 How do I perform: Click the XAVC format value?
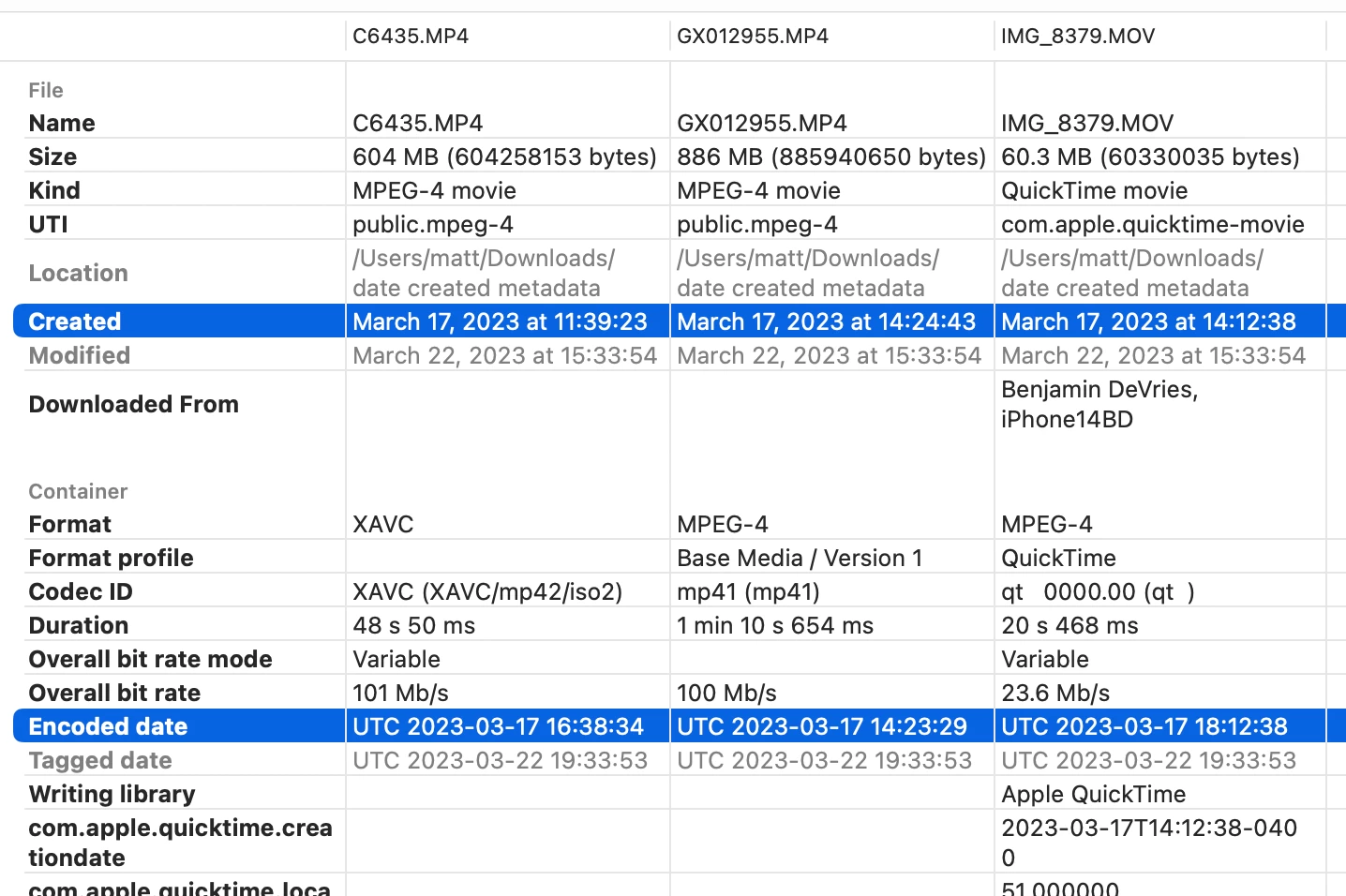pos(383,524)
